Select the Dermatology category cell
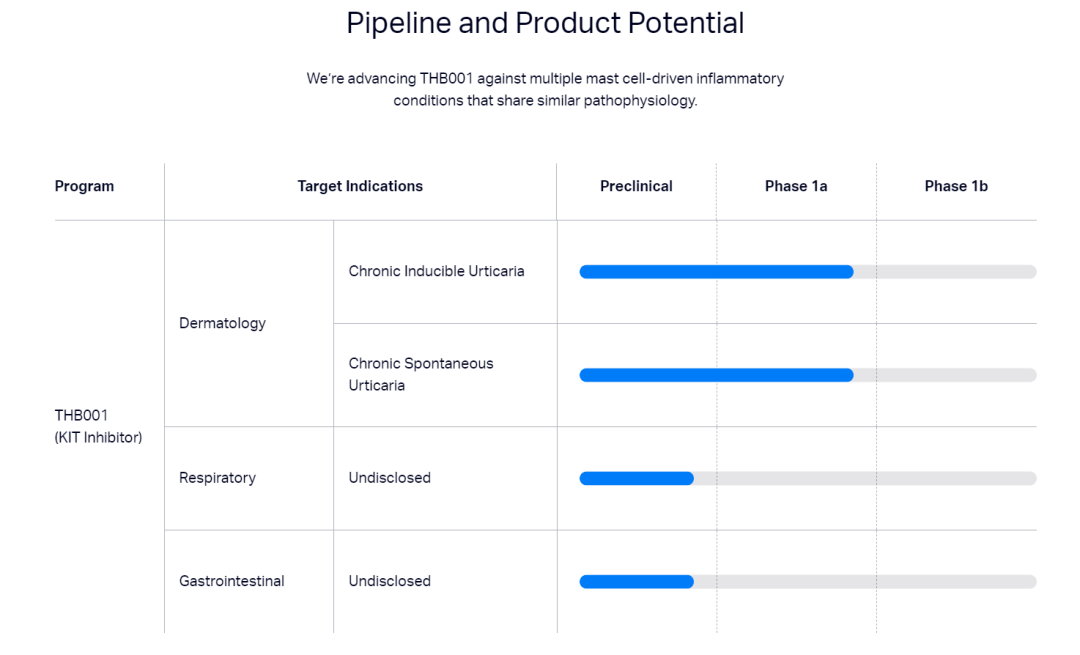Image resolution: width=1080 pixels, height=655 pixels. coord(222,323)
